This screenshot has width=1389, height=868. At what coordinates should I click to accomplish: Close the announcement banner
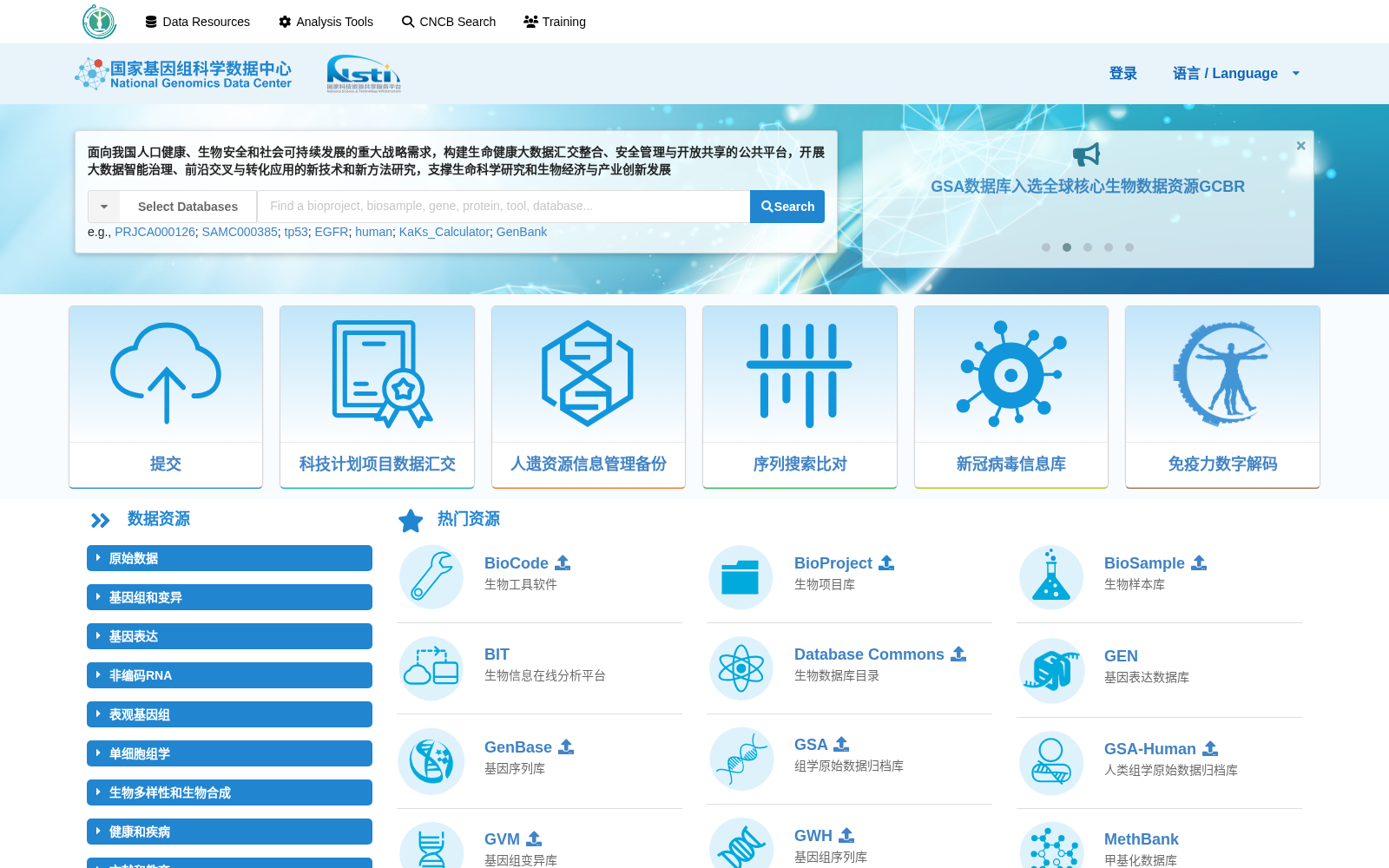1300,146
